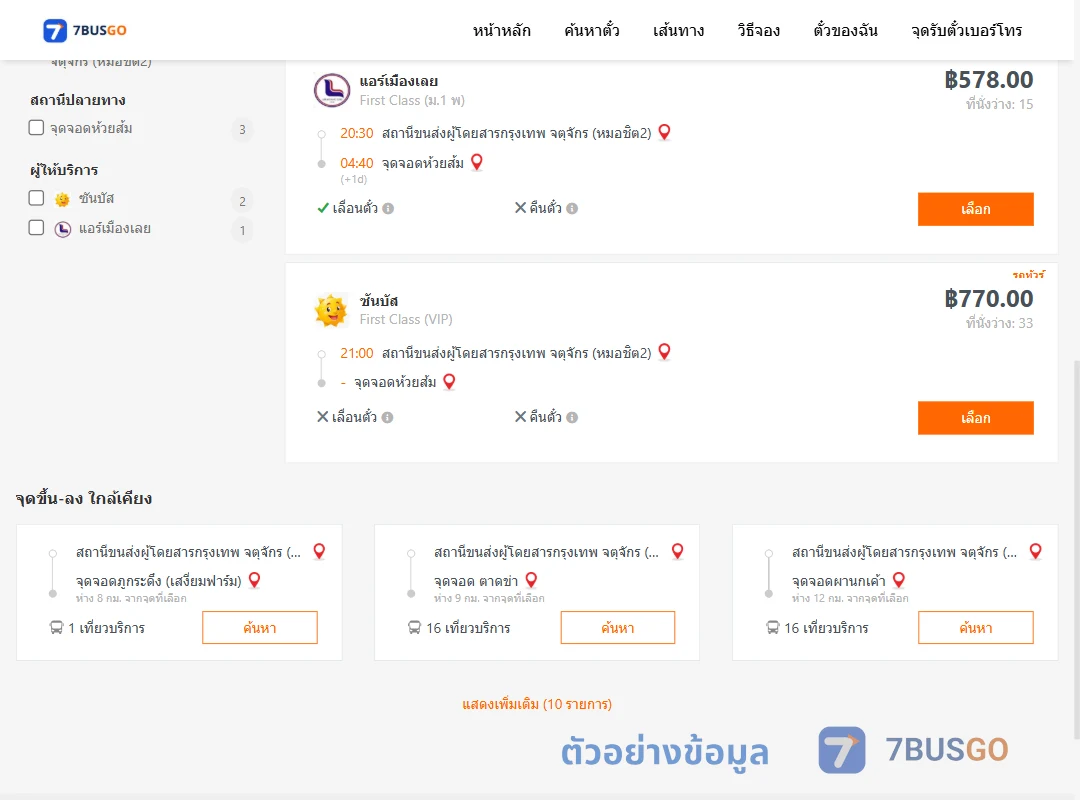Show คืนตั๋ว info icon on แอร์เมืองเลย card
The width and height of the screenshot is (1080, 800).
pyautogui.click(x=572, y=208)
